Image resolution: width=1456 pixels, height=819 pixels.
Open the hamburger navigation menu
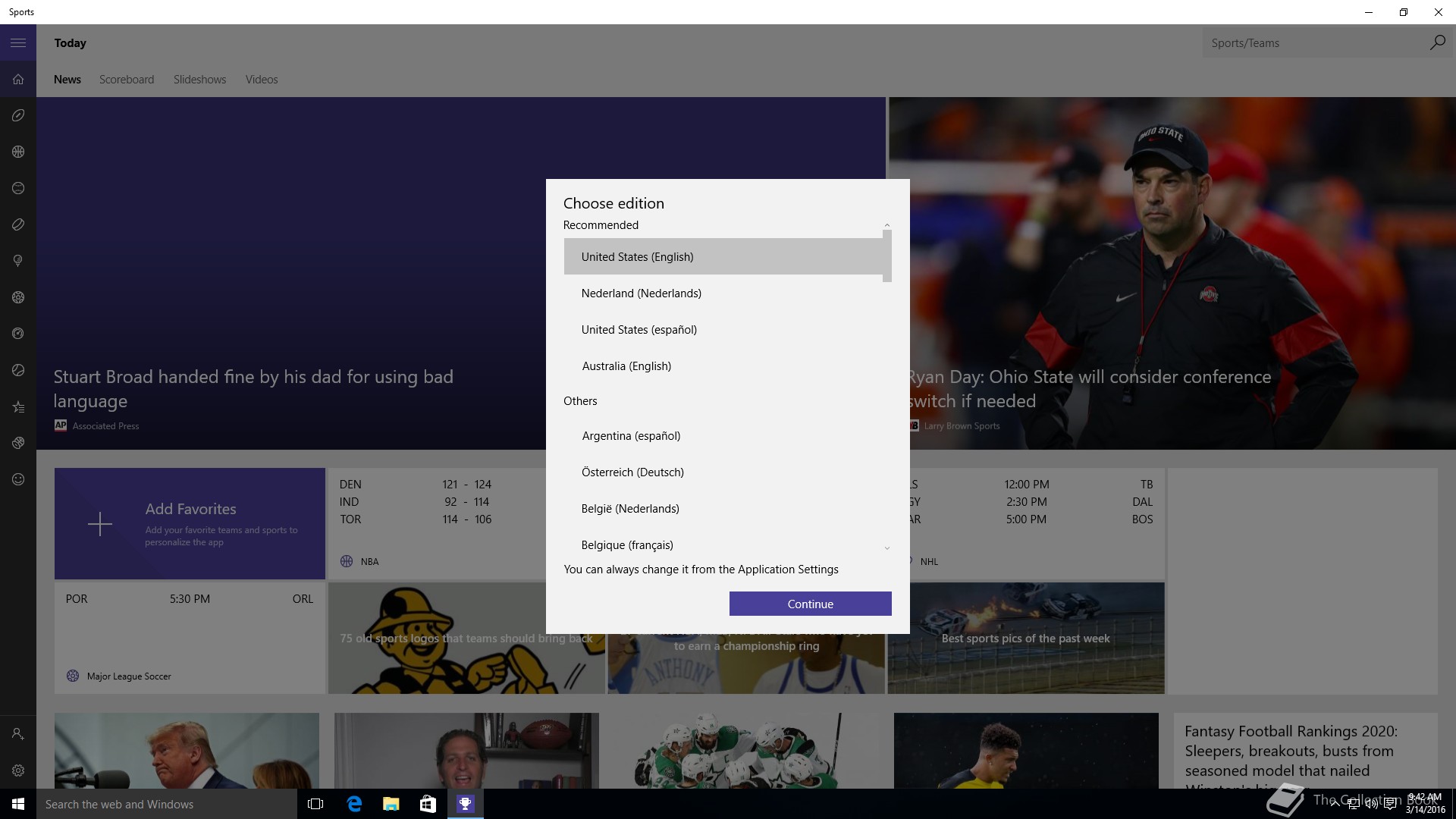(x=18, y=43)
